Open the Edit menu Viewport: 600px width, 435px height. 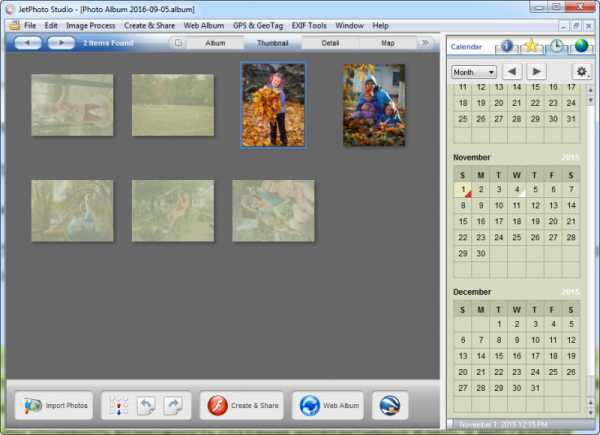(51, 26)
